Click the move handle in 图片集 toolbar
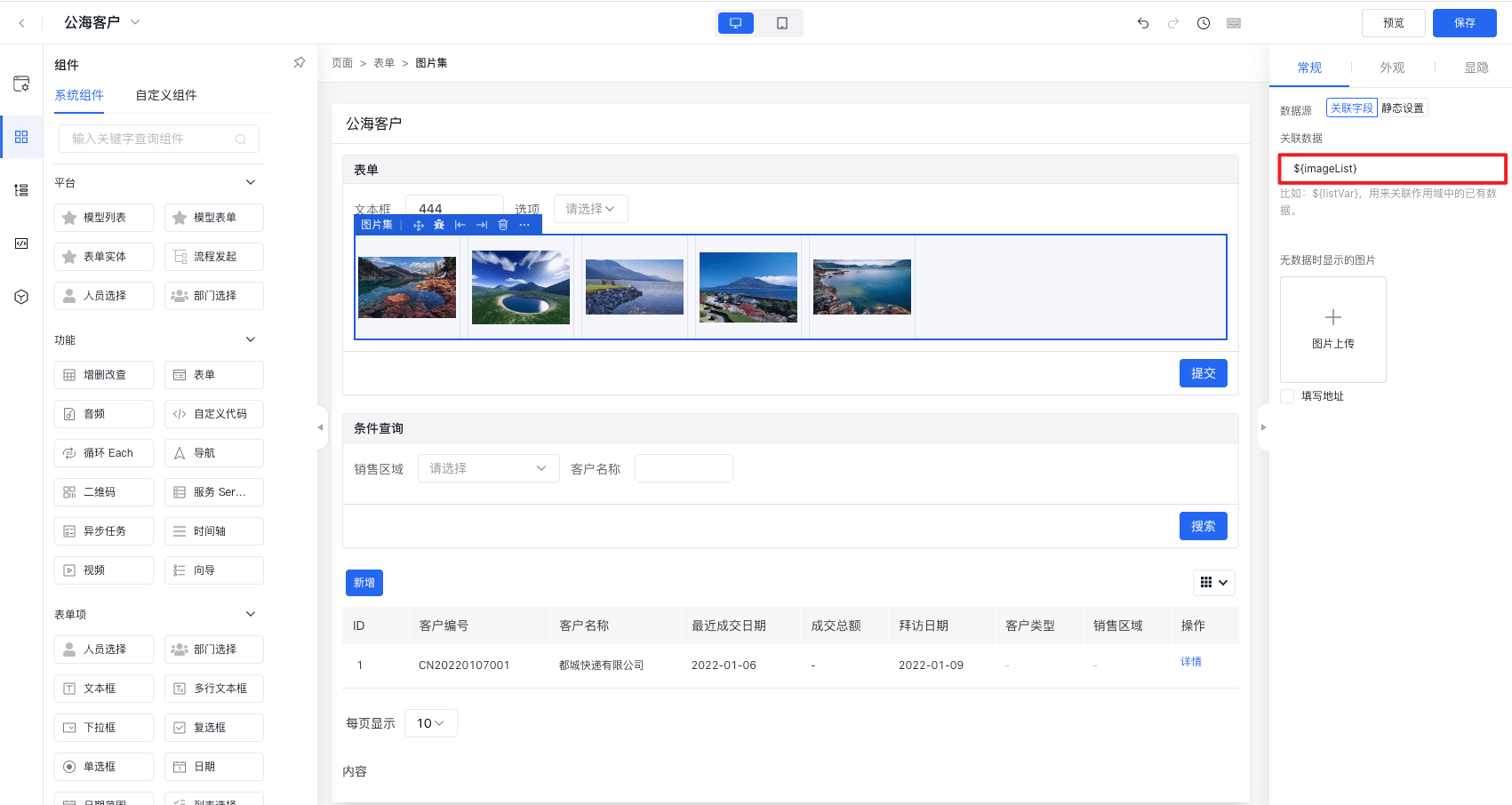The width and height of the screenshot is (1512, 805). pos(419,226)
